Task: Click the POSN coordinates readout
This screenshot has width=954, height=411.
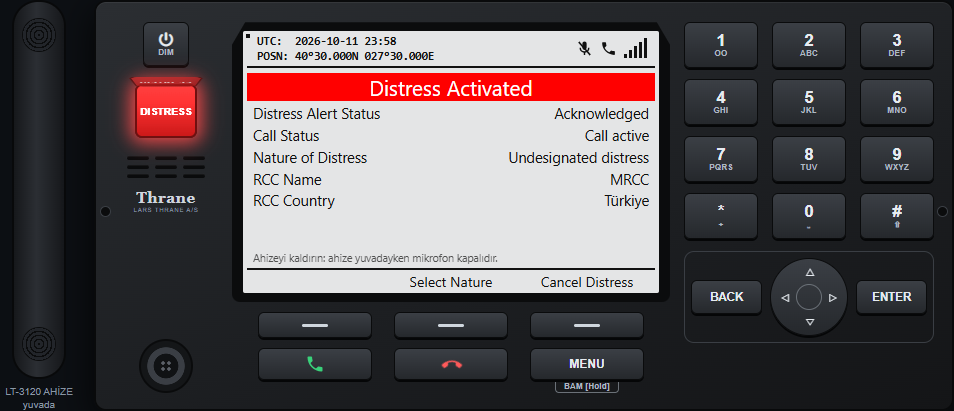Action: 346,56
